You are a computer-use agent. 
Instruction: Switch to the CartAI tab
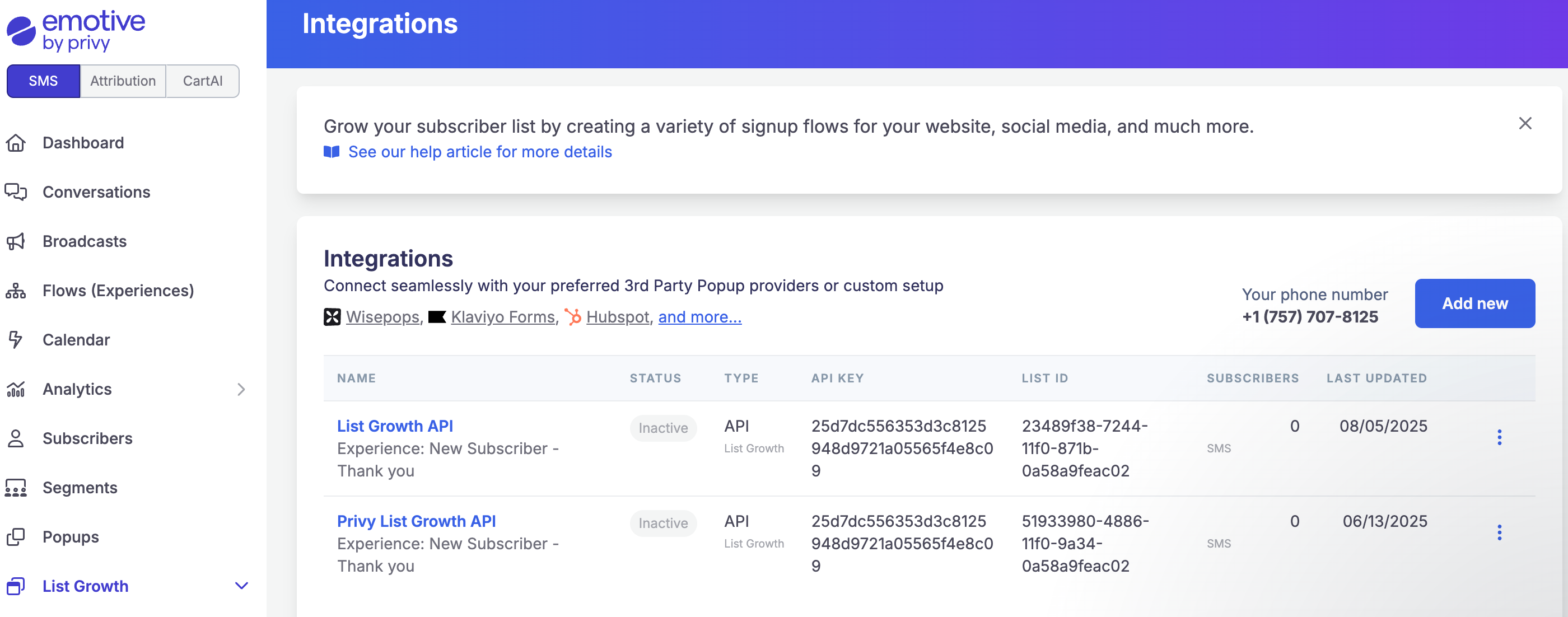click(x=203, y=80)
